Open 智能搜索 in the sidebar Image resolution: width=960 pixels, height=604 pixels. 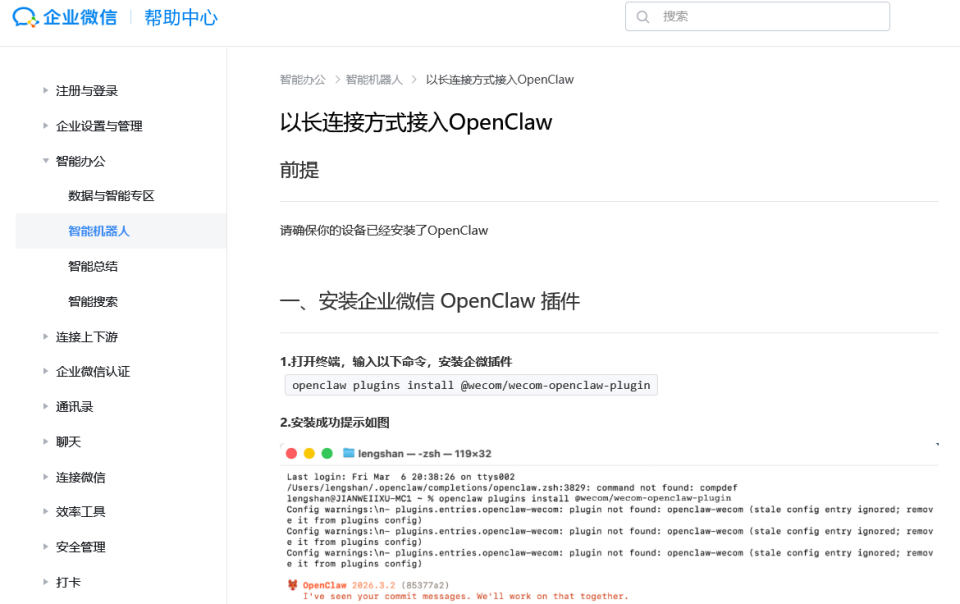(92, 302)
